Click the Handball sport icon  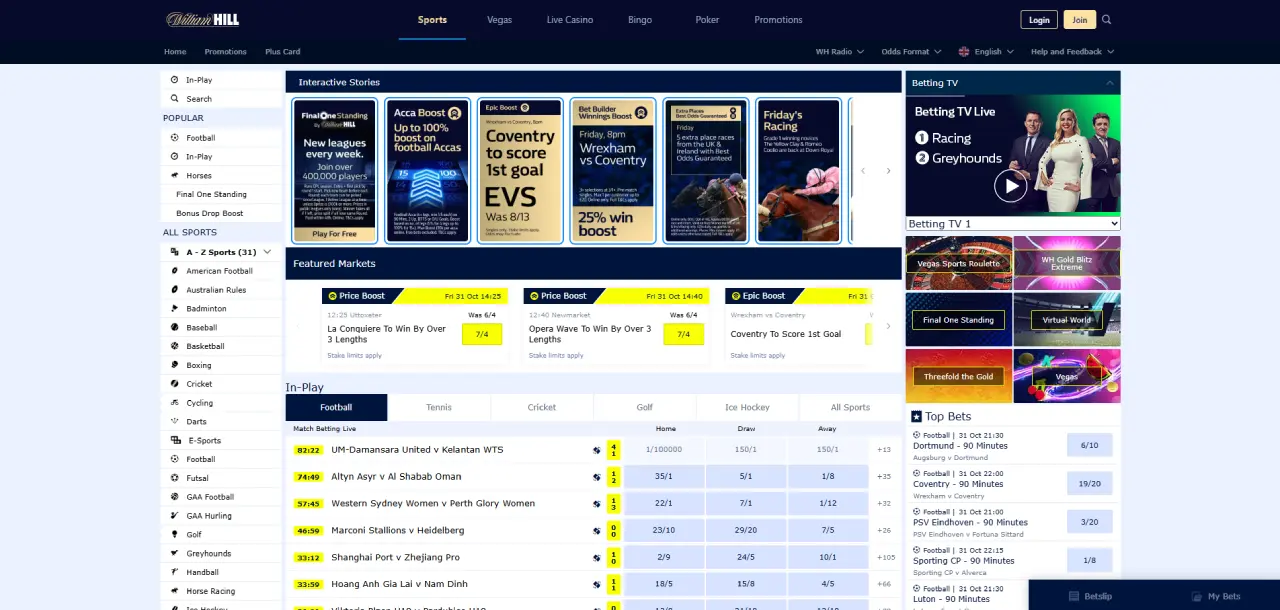click(x=175, y=573)
